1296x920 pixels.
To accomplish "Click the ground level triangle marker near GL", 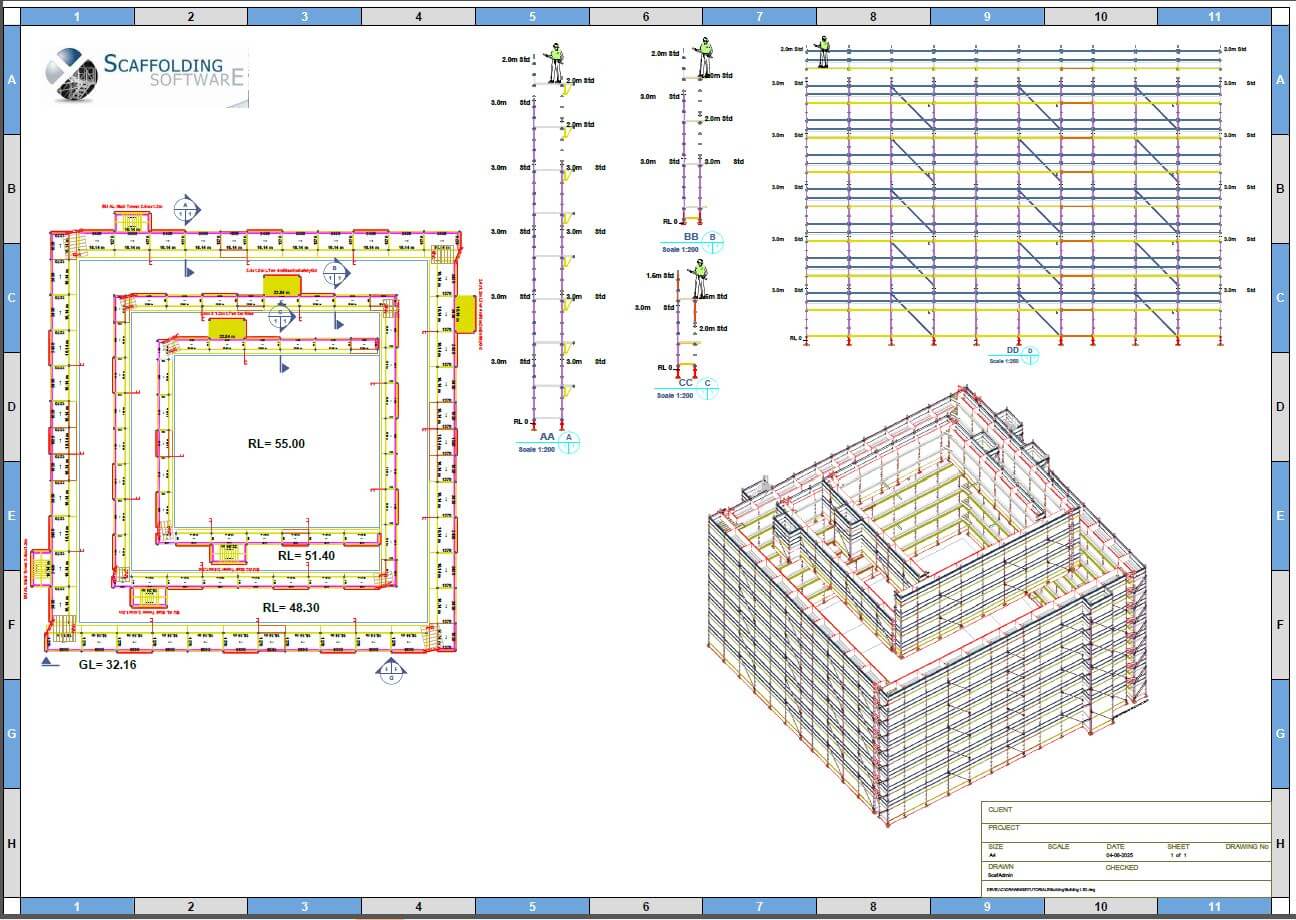I will coord(49,661).
